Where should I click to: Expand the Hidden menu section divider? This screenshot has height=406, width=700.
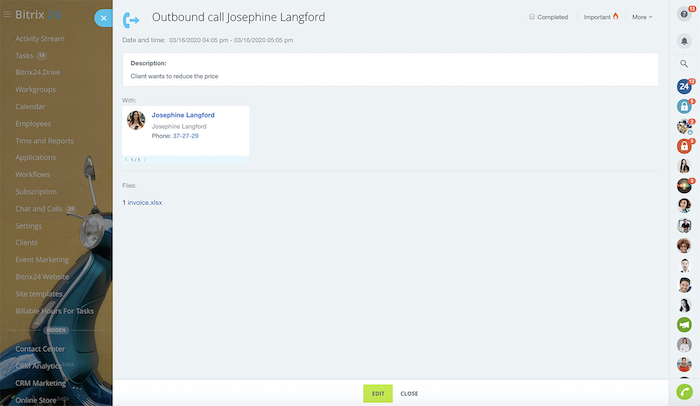[x=56, y=329]
